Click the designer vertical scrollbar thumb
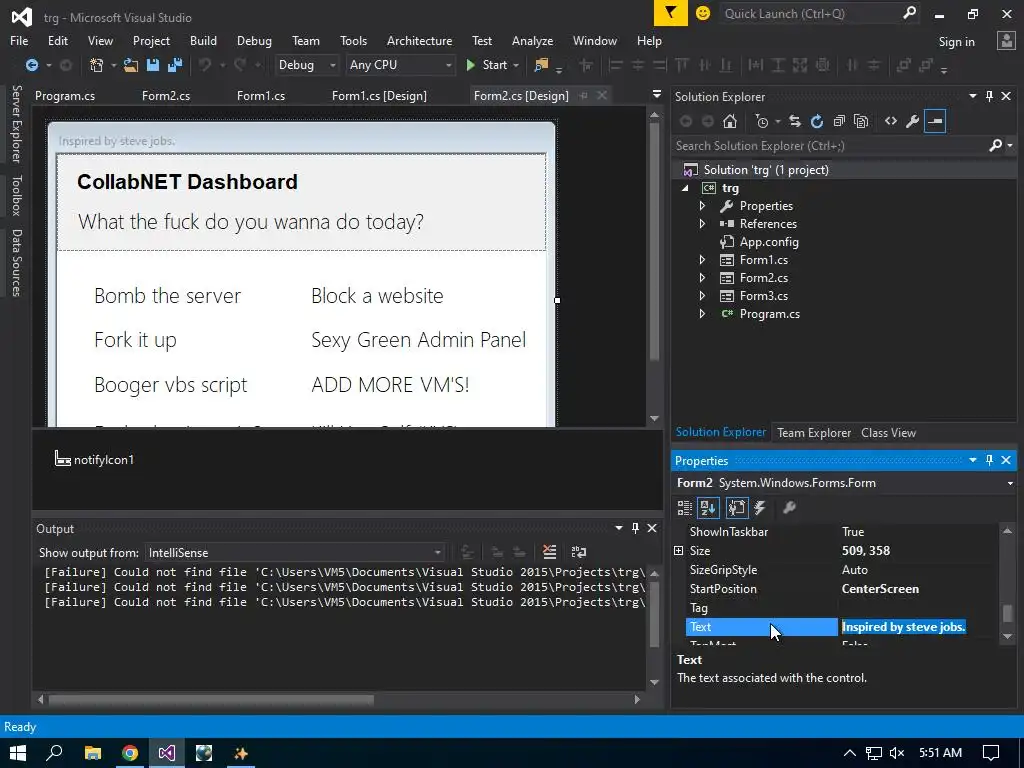 coord(654,241)
